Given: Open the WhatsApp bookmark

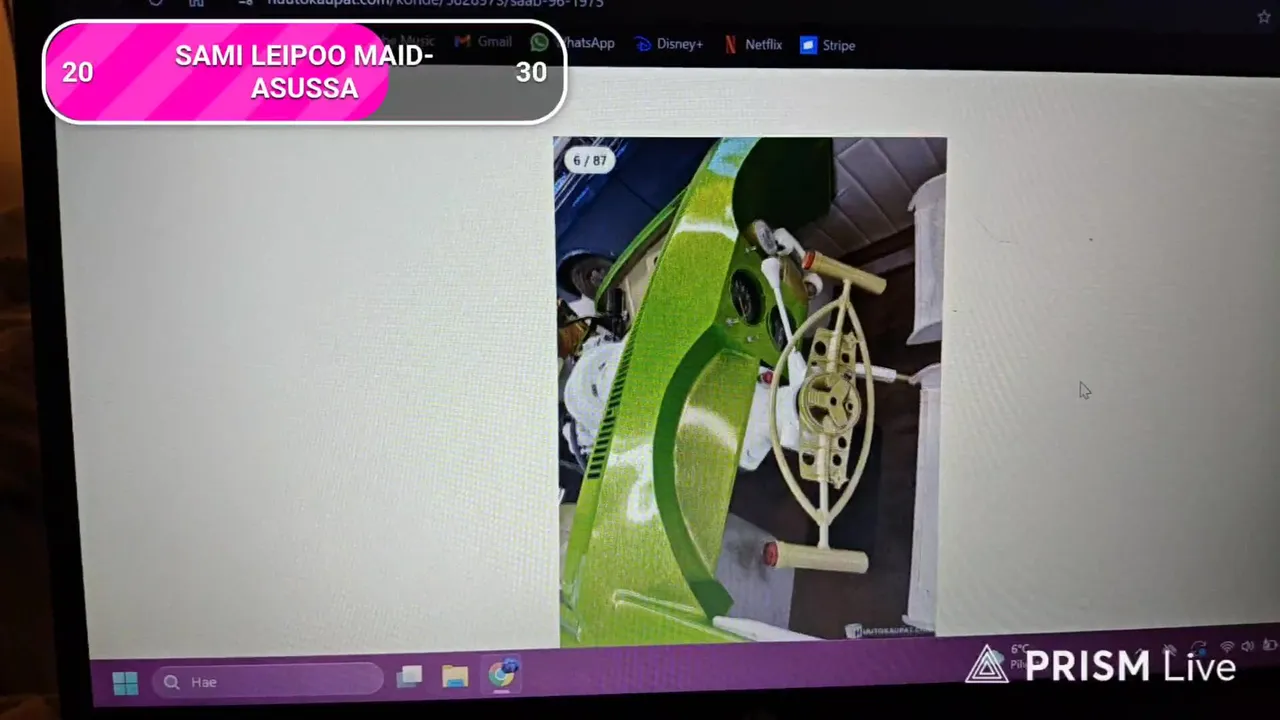Looking at the screenshot, I should pos(573,43).
